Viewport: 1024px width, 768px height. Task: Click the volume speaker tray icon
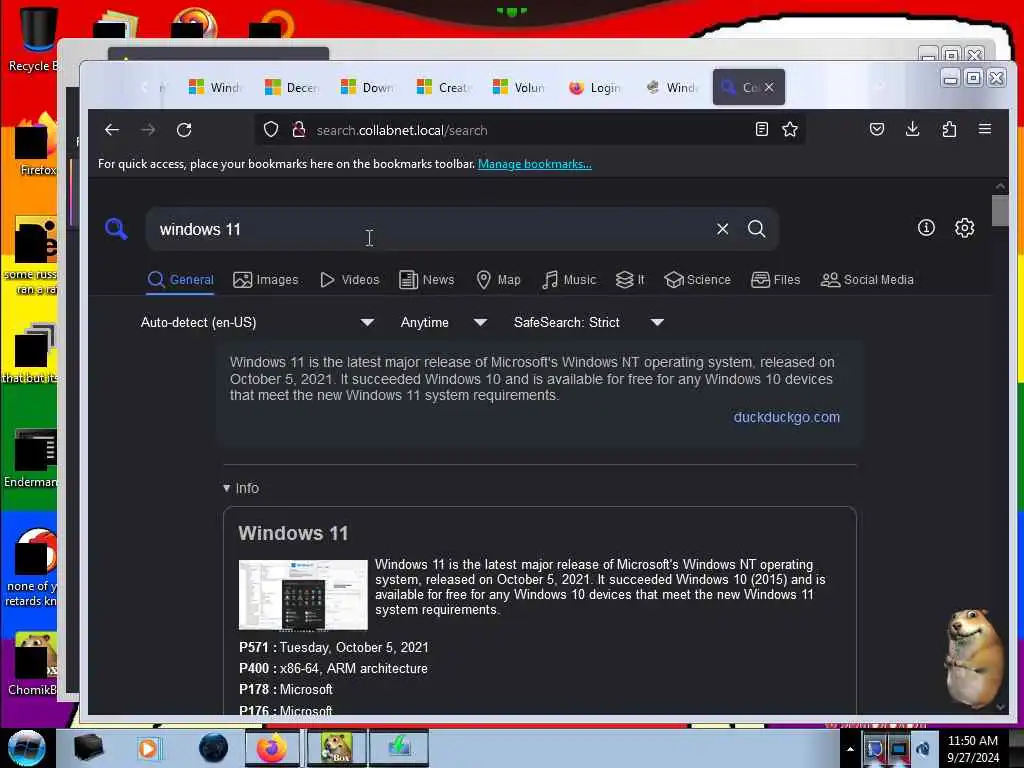(x=923, y=749)
